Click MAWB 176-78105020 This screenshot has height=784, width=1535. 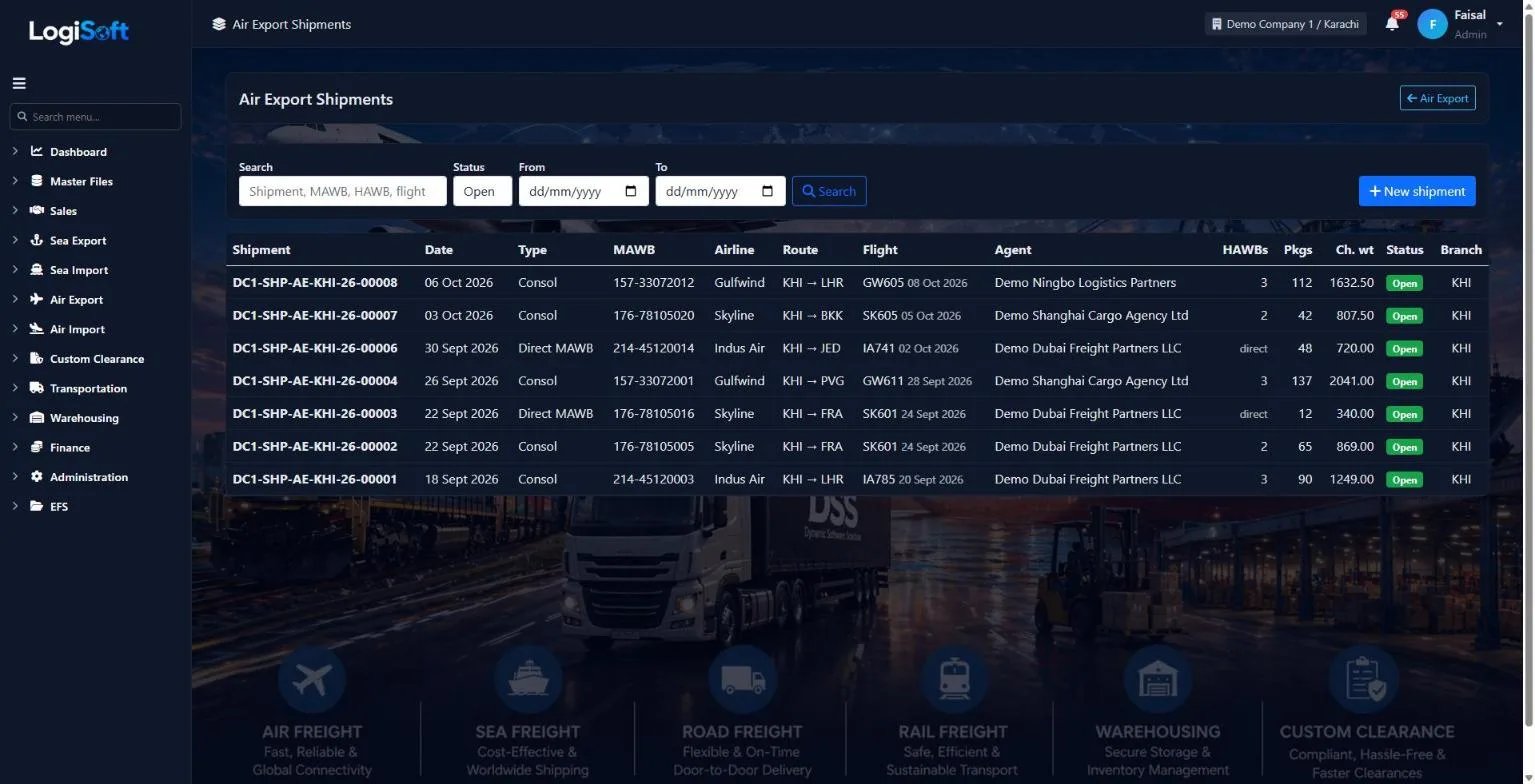point(653,316)
